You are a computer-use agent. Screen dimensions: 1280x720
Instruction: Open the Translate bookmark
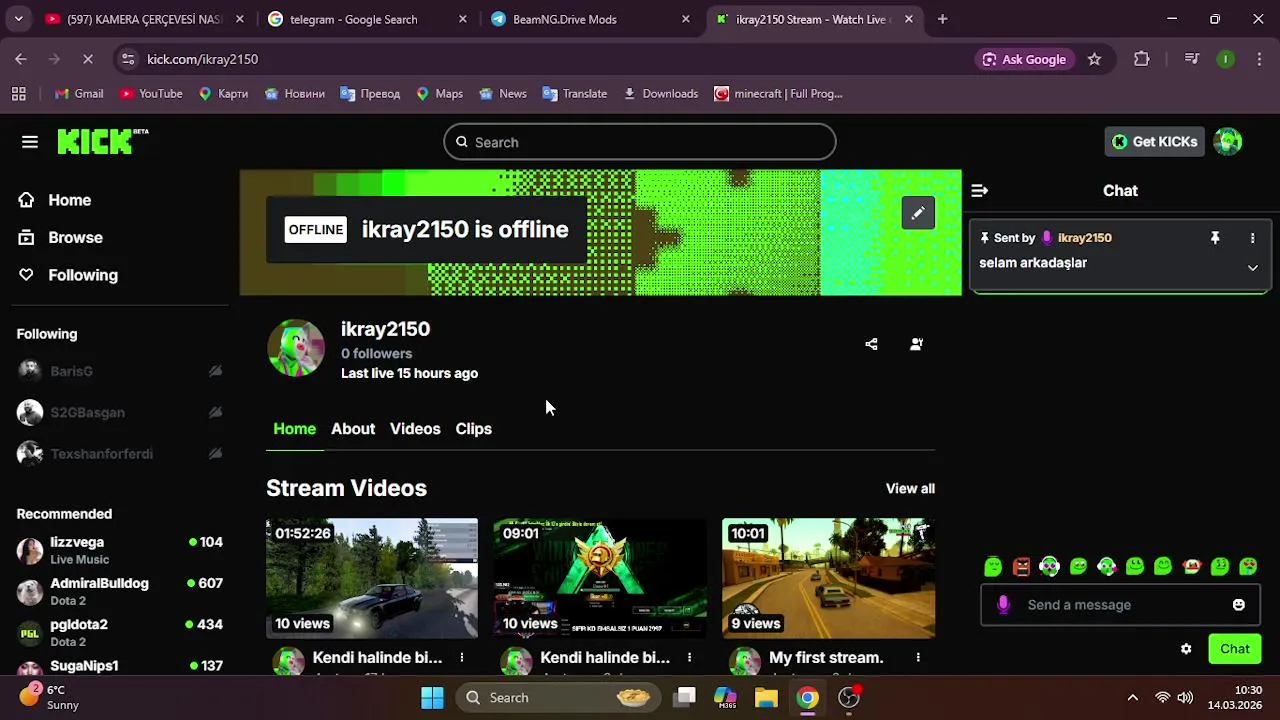[575, 94]
